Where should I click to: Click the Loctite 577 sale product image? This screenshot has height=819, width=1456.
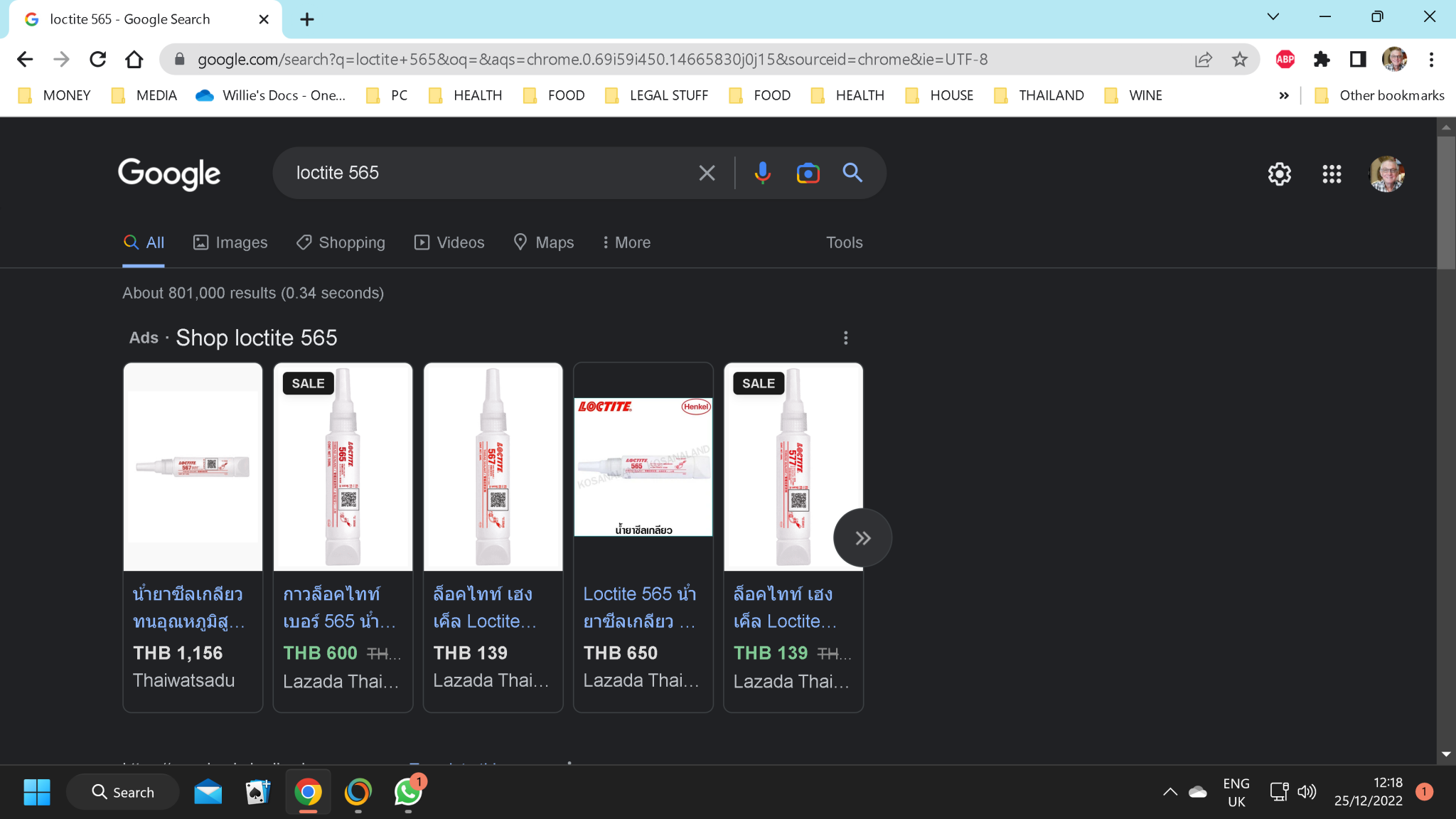coord(793,467)
